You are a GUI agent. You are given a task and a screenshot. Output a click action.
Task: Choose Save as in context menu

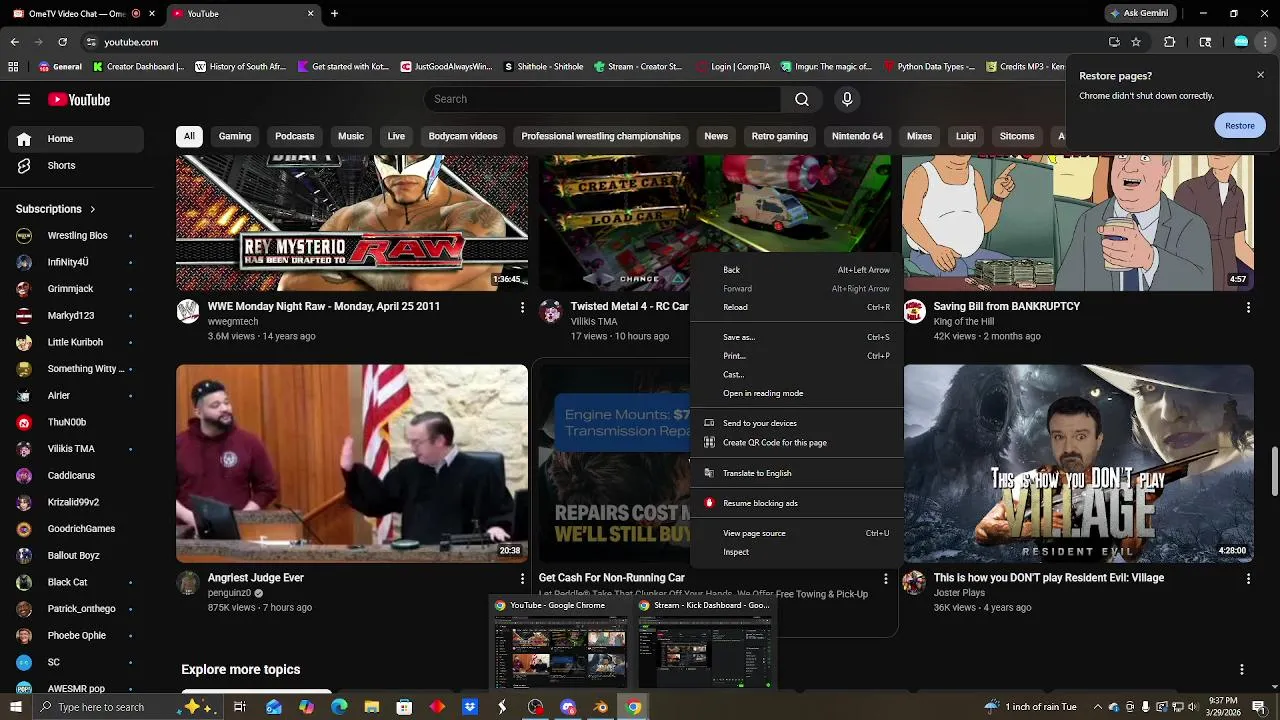point(796,338)
